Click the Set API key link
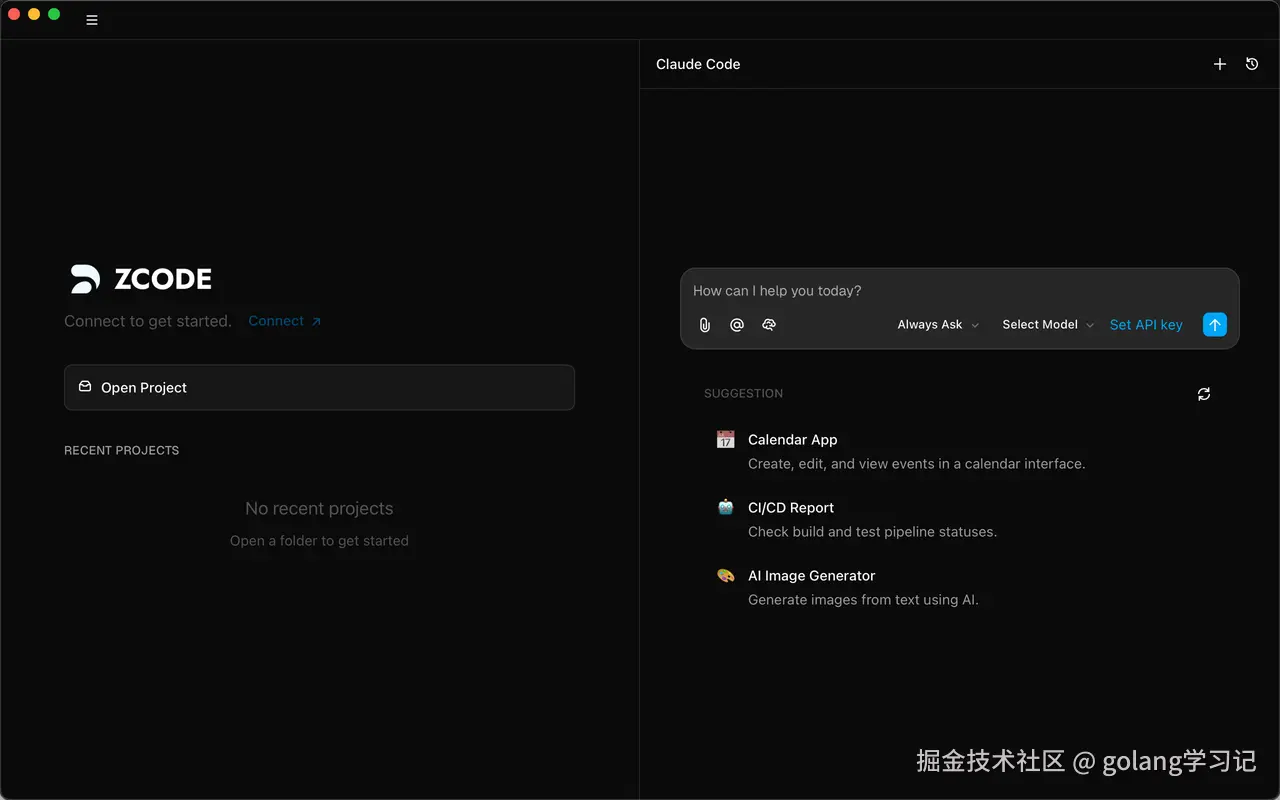1280x800 pixels. 1146,325
